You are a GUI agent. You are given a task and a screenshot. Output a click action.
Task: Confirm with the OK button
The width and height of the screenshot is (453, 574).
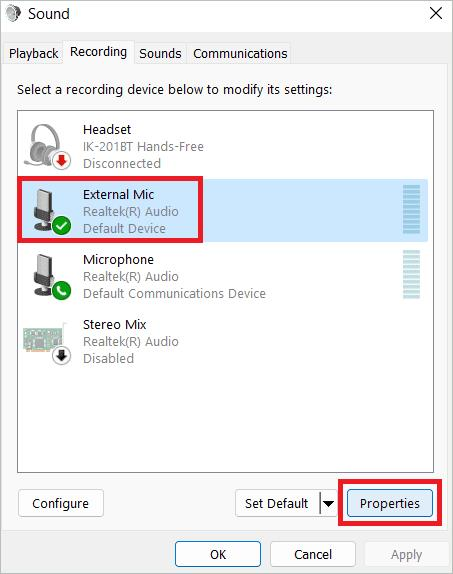click(x=218, y=554)
